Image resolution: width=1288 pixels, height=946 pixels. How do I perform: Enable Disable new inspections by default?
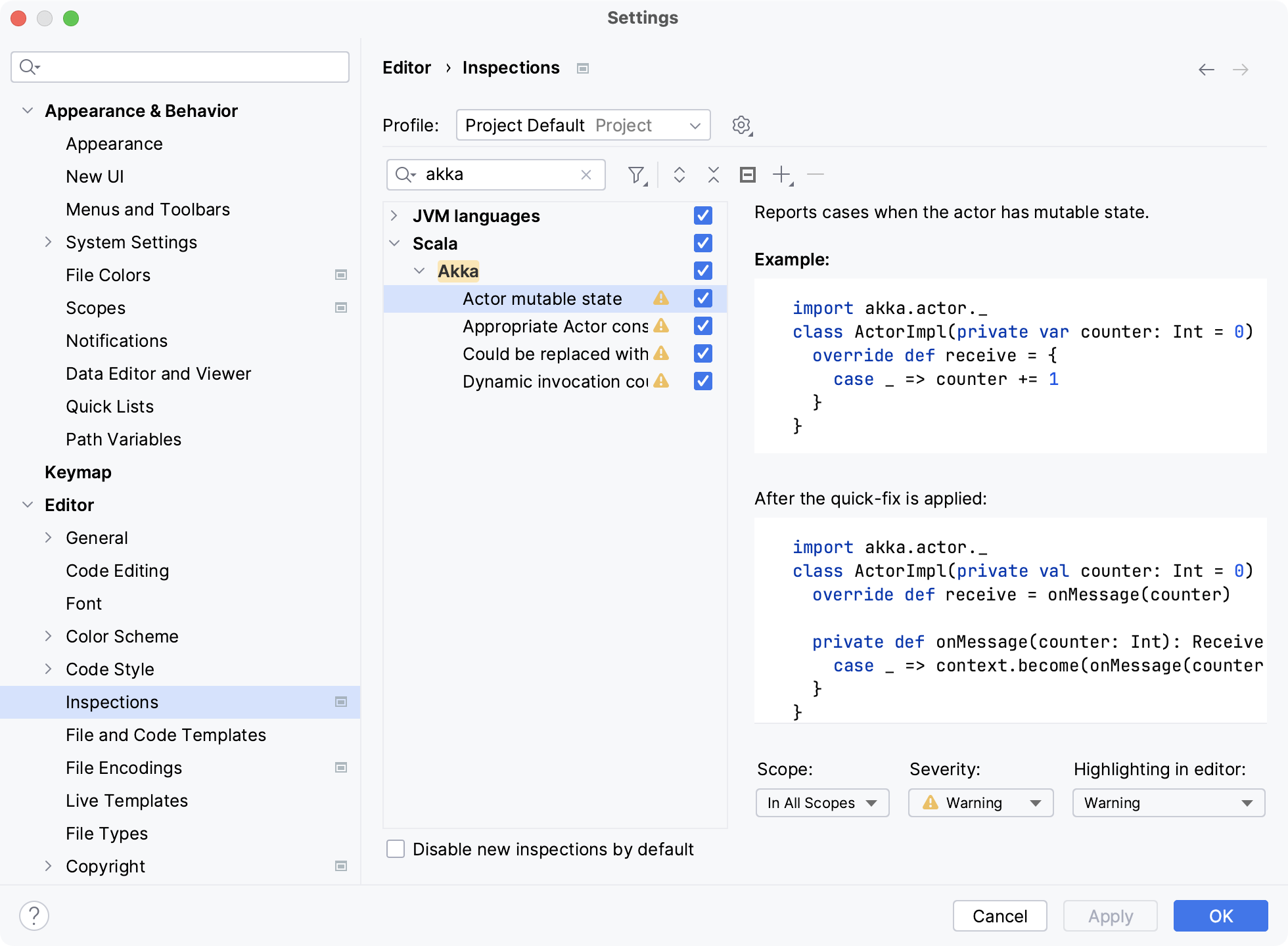(x=396, y=849)
